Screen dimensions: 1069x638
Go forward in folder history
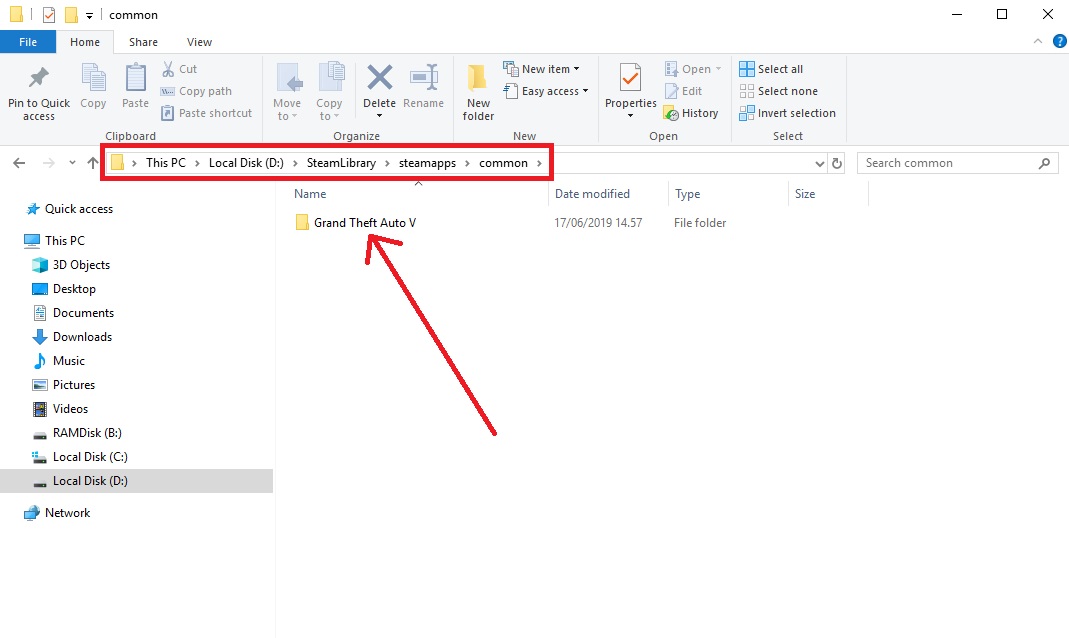click(48, 163)
